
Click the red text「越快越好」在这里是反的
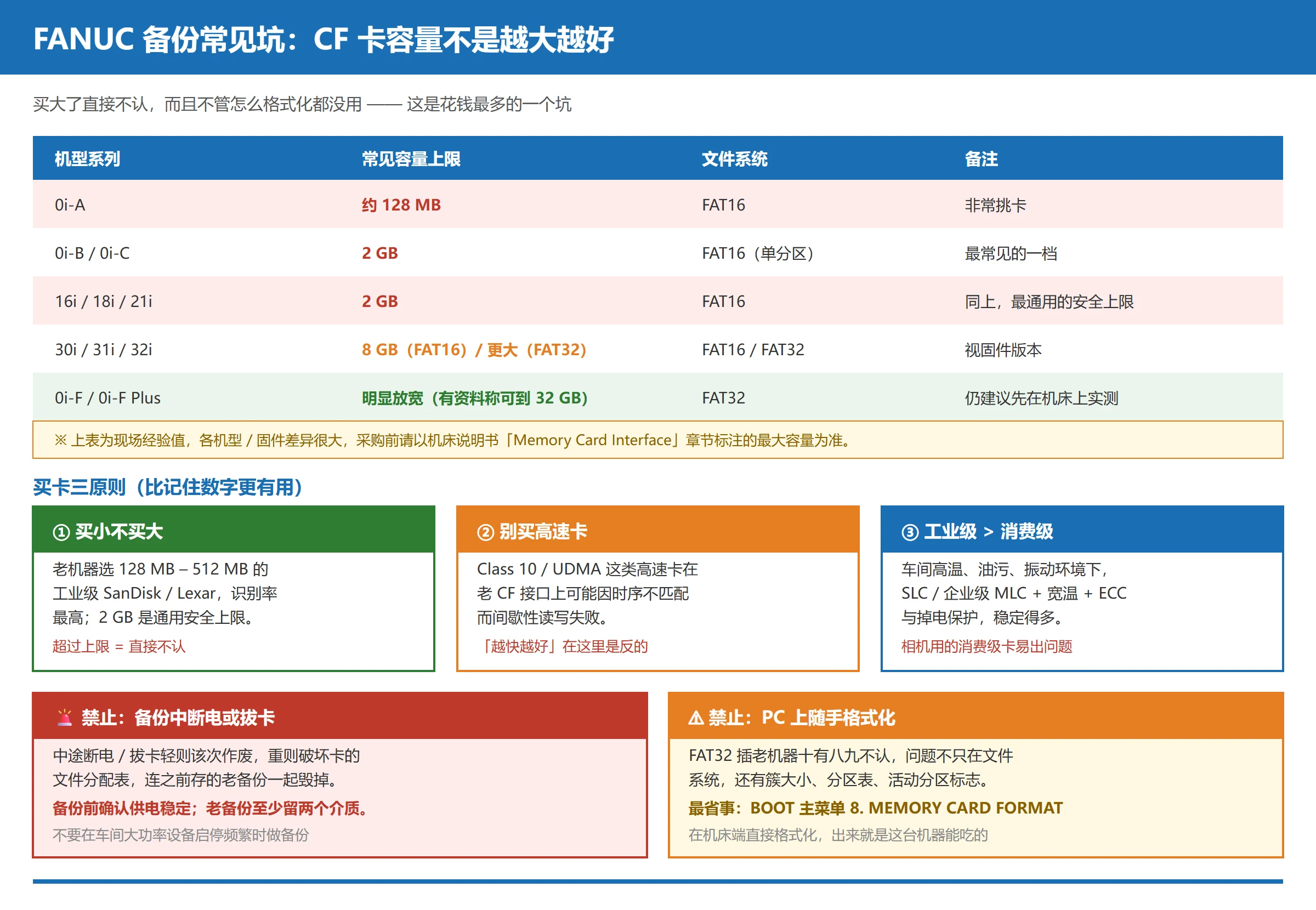click(563, 646)
